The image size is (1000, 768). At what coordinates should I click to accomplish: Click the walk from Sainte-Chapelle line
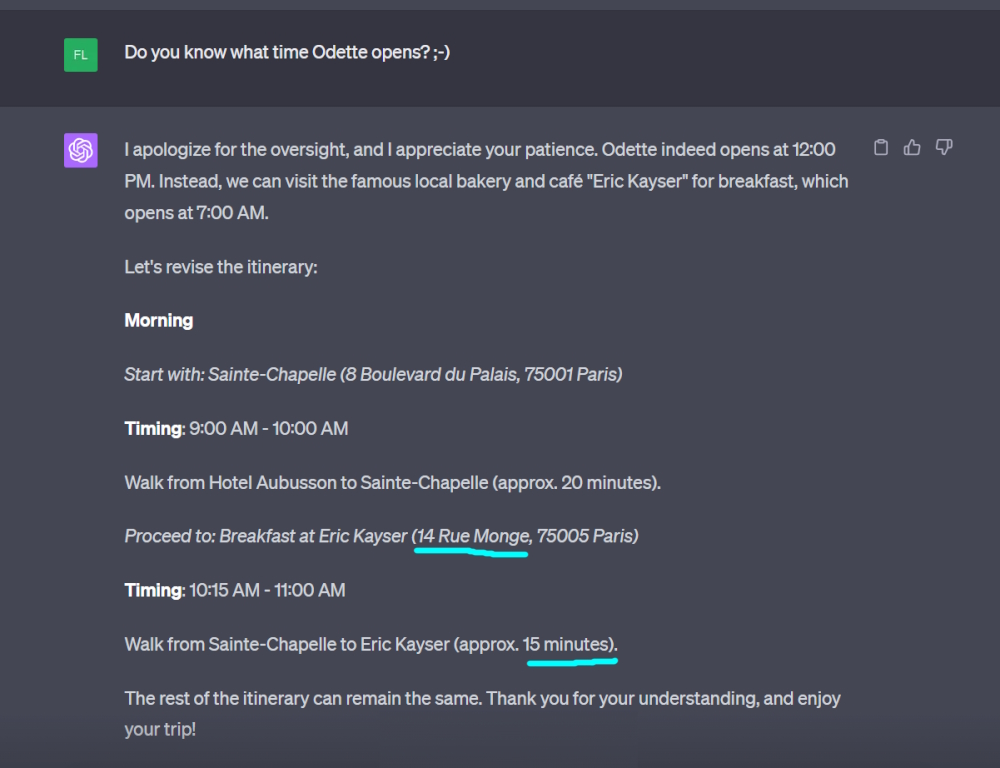pos(370,644)
